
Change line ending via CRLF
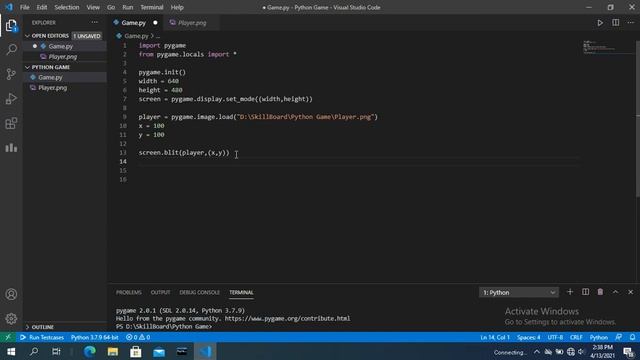pyautogui.click(x=576, y=337)
